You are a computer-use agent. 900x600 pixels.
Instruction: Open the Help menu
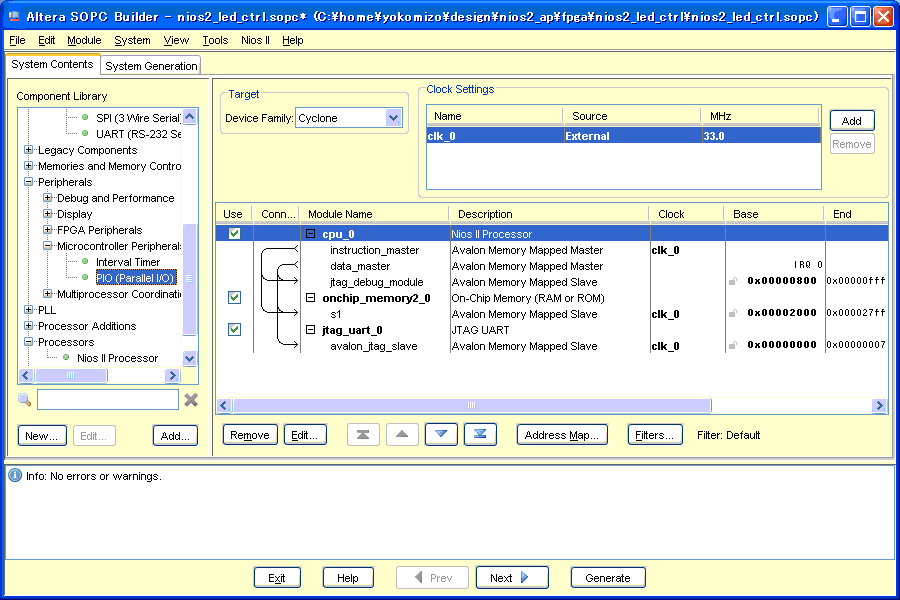pos(293,40)
